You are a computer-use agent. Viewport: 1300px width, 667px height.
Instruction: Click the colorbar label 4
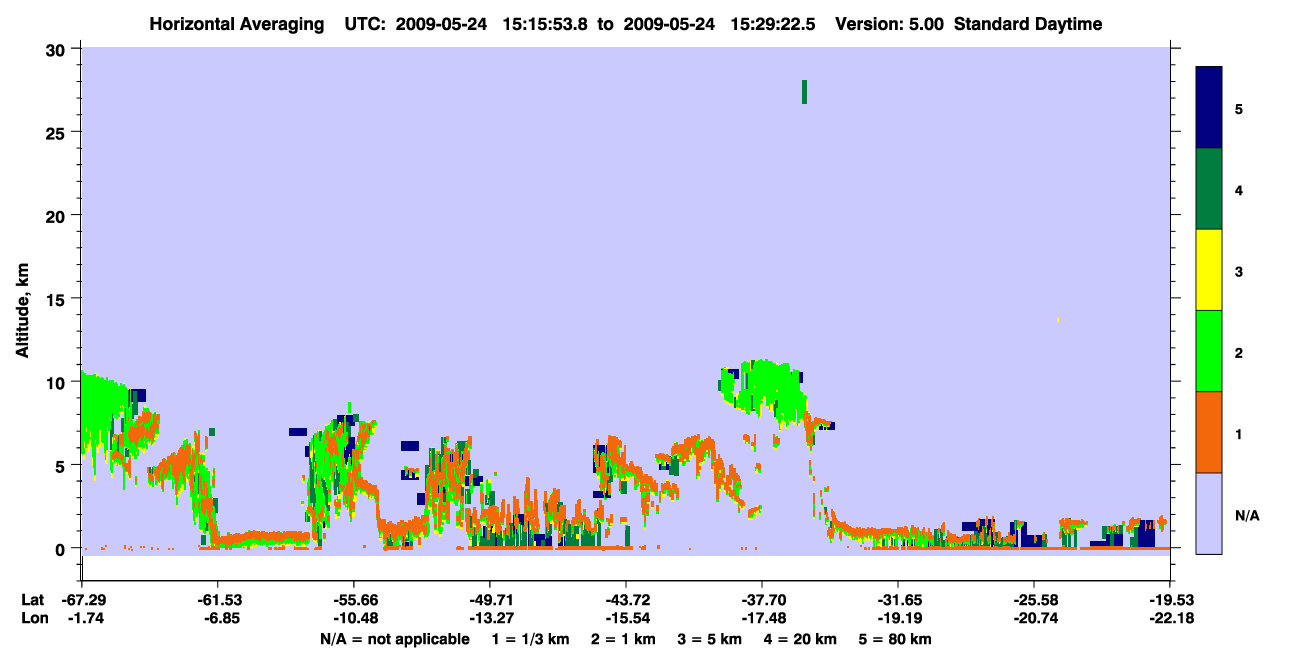[x=1238, y=189]
